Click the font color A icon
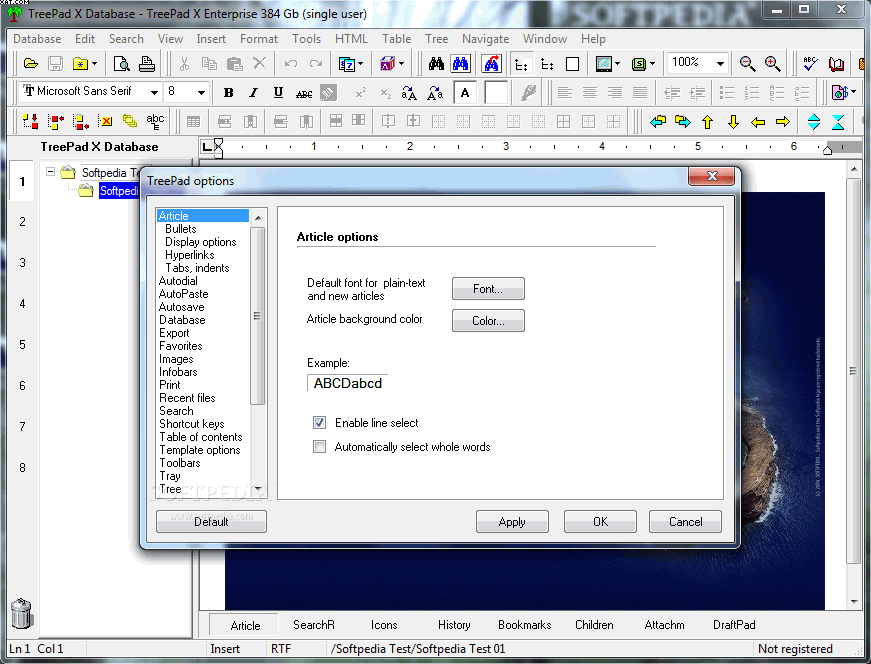Viewport: 871px width, 664px height. coord(465,93)
